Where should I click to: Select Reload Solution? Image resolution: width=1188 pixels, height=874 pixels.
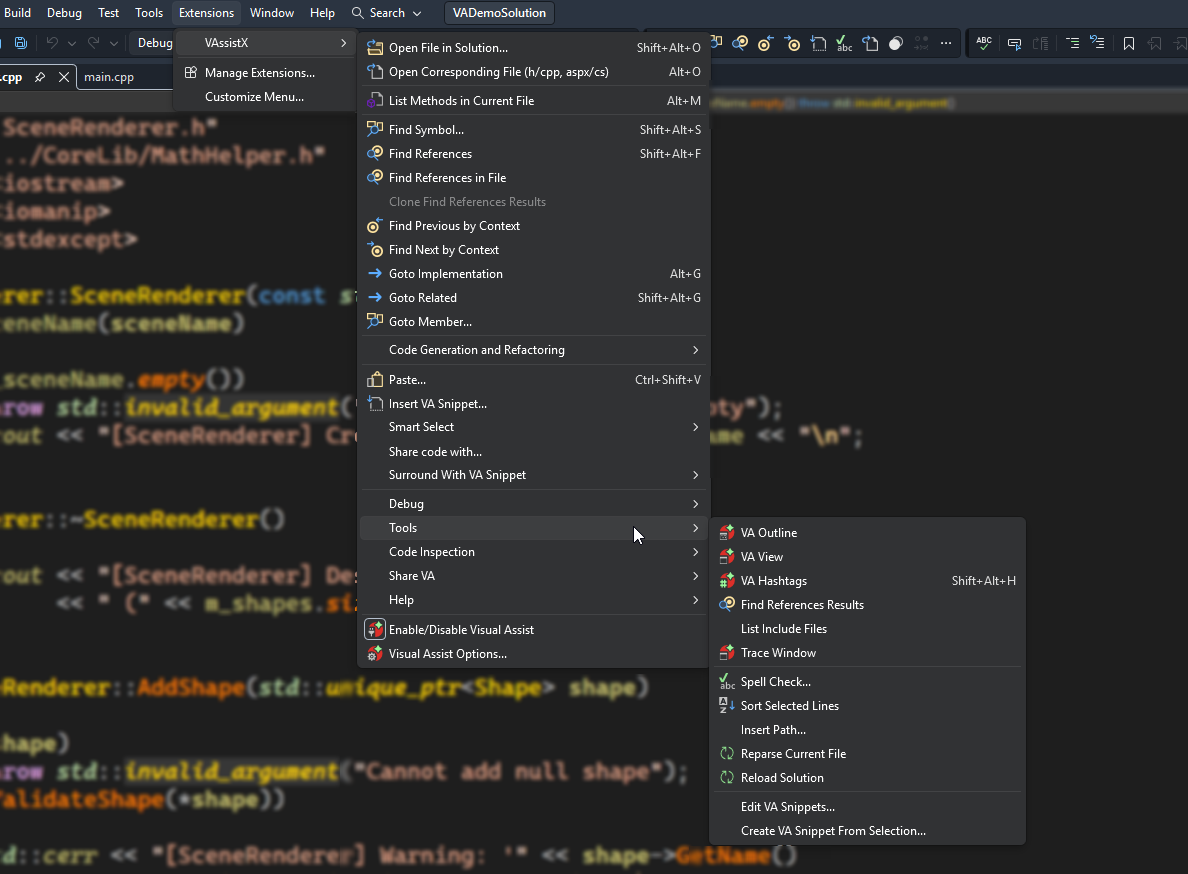click(x=868, y=778)
